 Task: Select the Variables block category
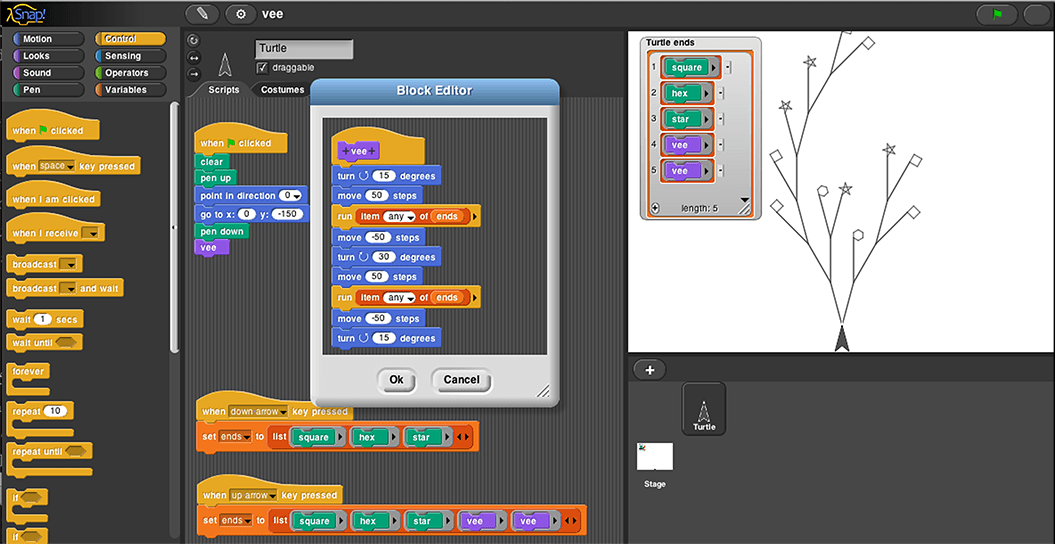131,90
